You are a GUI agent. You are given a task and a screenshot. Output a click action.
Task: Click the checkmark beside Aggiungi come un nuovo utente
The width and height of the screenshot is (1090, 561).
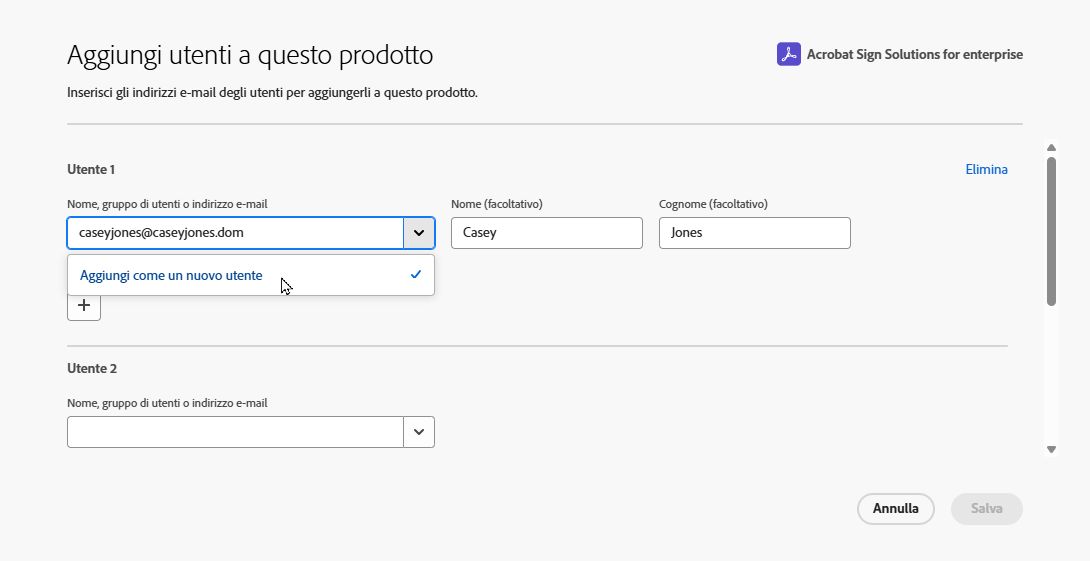coord(416,275)
